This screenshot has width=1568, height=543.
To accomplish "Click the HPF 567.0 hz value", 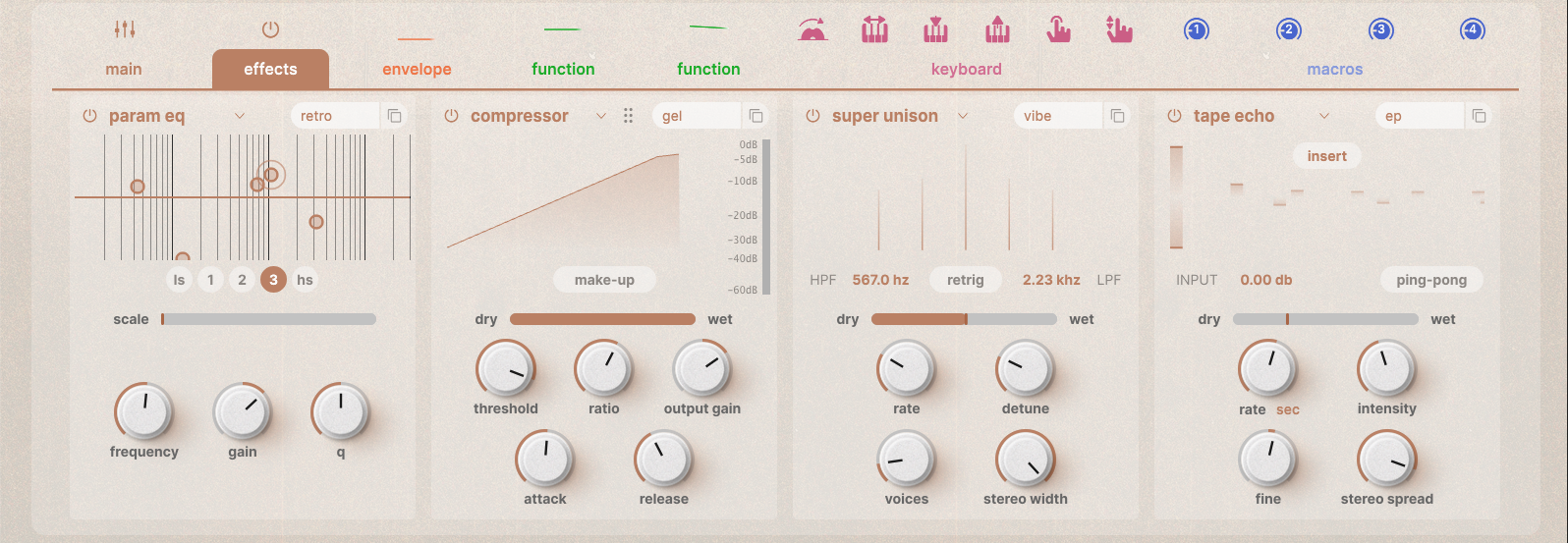I will [880, 280].
